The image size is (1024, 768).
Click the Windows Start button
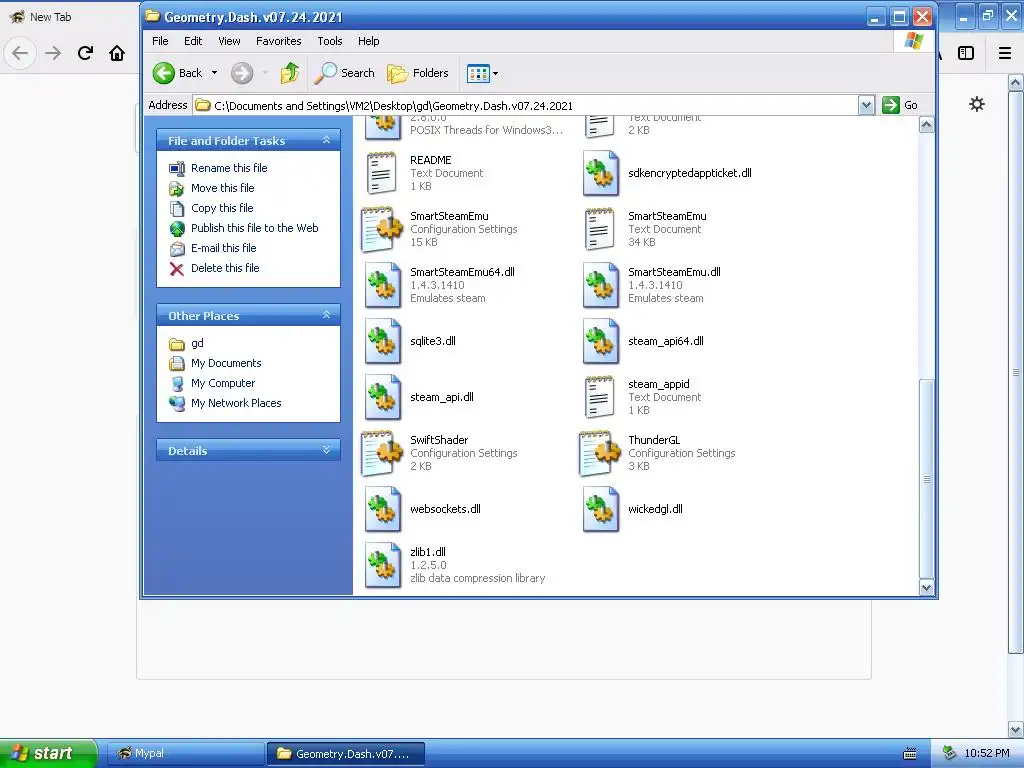click(x=48, y=753)
